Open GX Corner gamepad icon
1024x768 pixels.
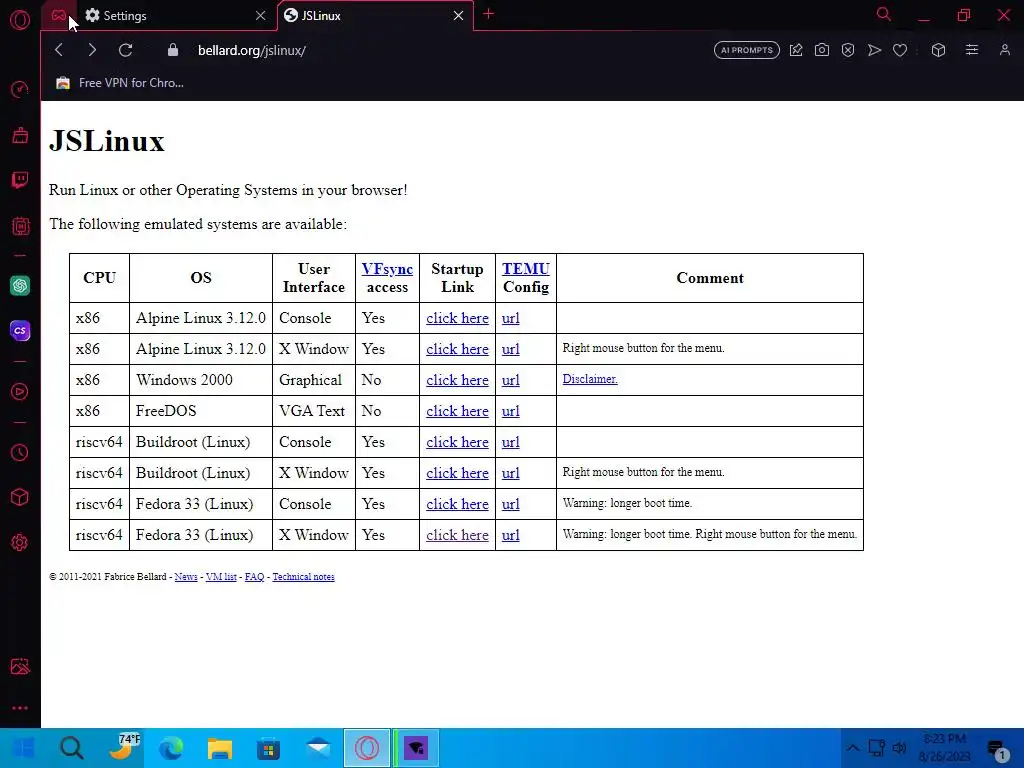click(59, 15)
